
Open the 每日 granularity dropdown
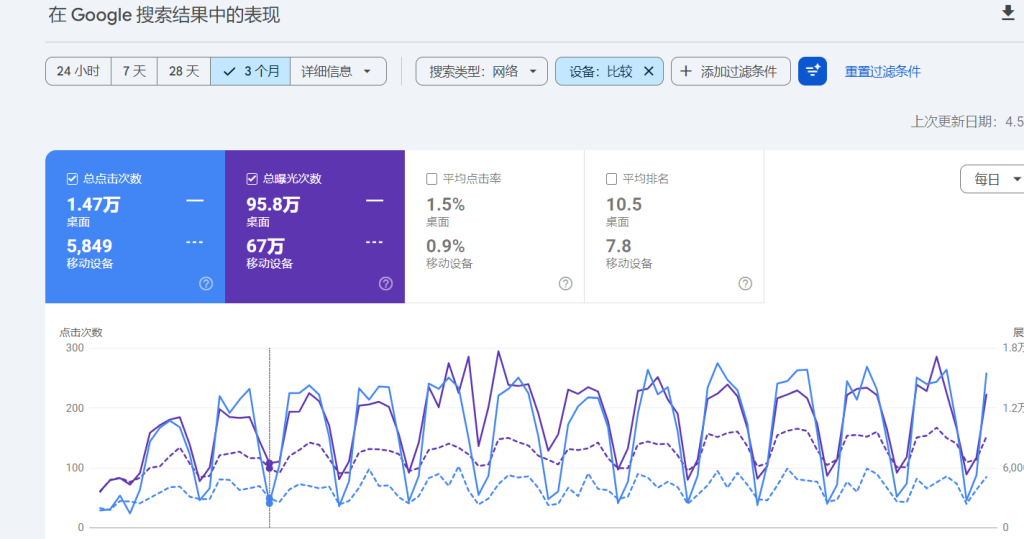click(993, 179)
